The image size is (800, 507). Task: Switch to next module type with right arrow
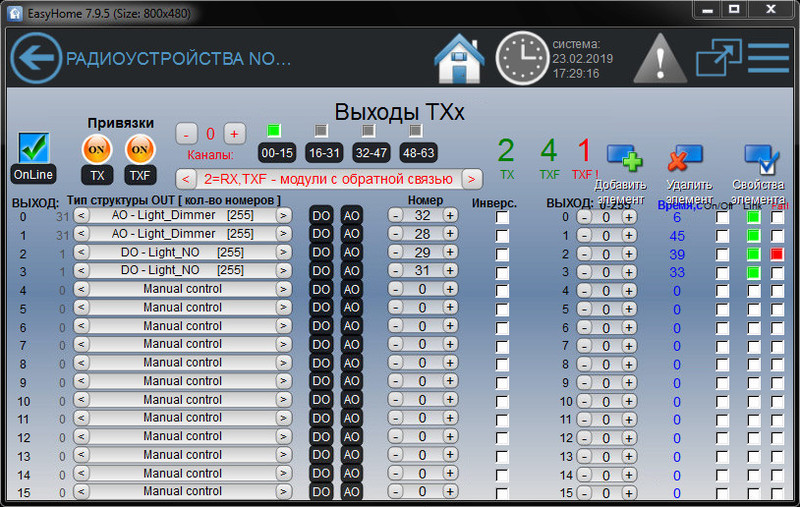click(x=472, y=179)
